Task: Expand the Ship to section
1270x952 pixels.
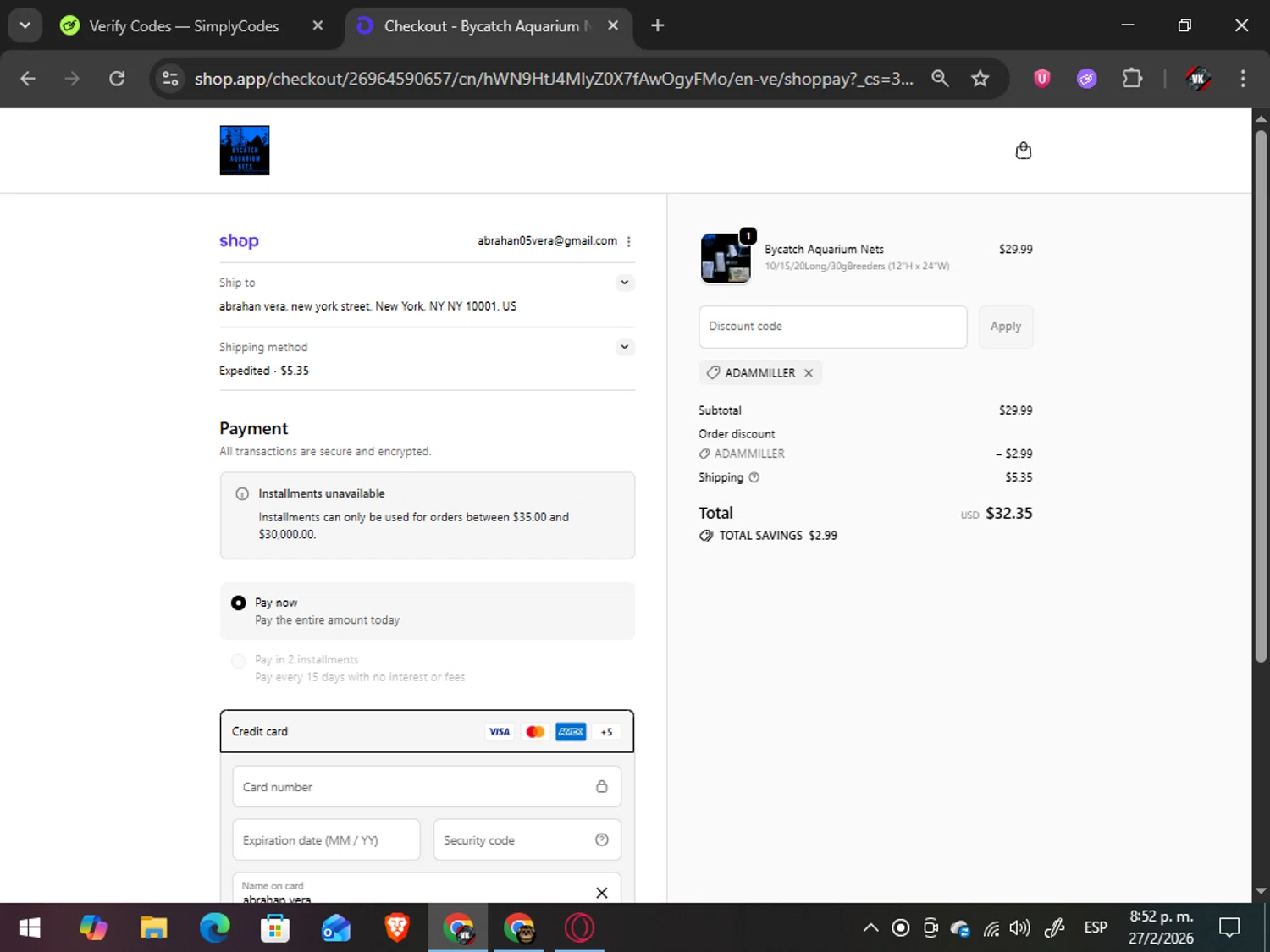Action: [x=625, y=283]
